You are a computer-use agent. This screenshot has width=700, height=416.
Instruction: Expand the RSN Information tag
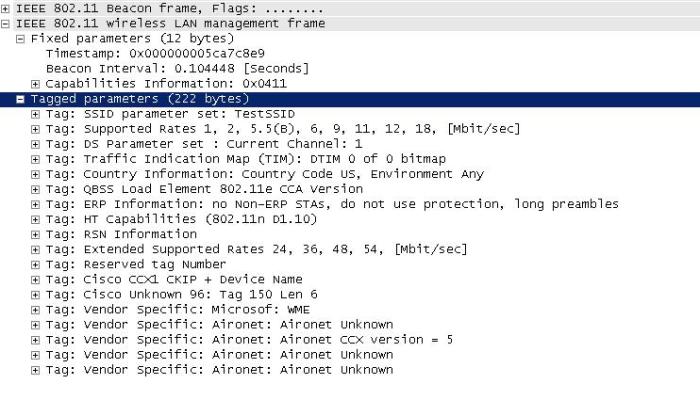pyautogui.click(x=36, y=234)
